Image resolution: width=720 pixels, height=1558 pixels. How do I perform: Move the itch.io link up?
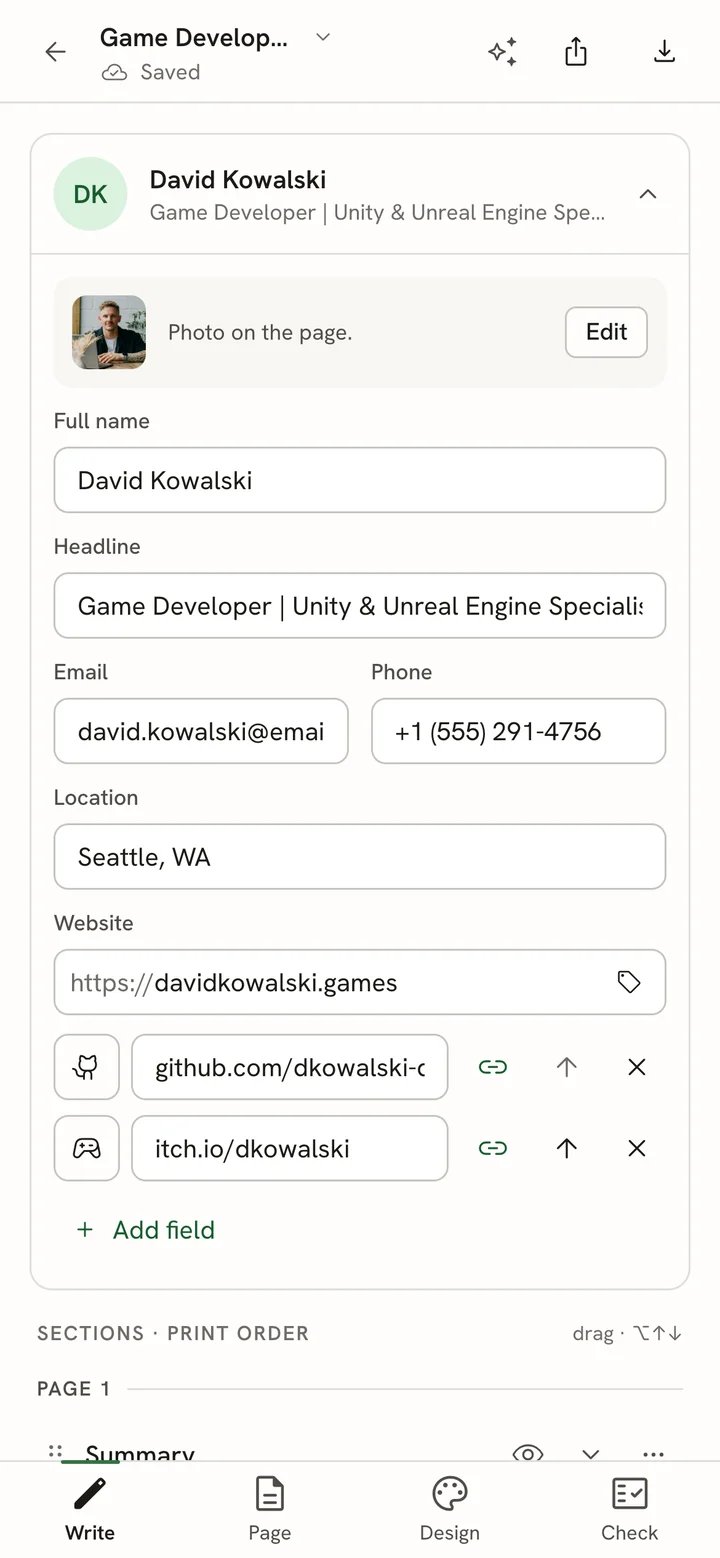567,1148
